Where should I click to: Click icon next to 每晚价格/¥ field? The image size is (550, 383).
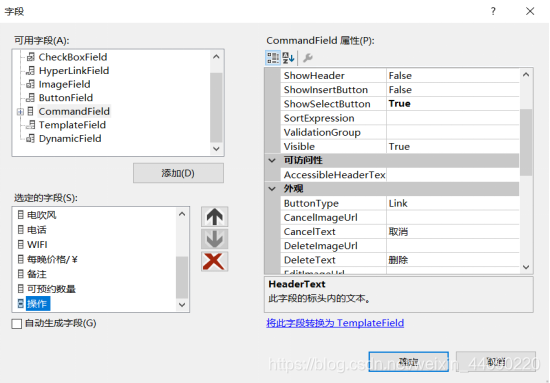[x=21, y=259]
